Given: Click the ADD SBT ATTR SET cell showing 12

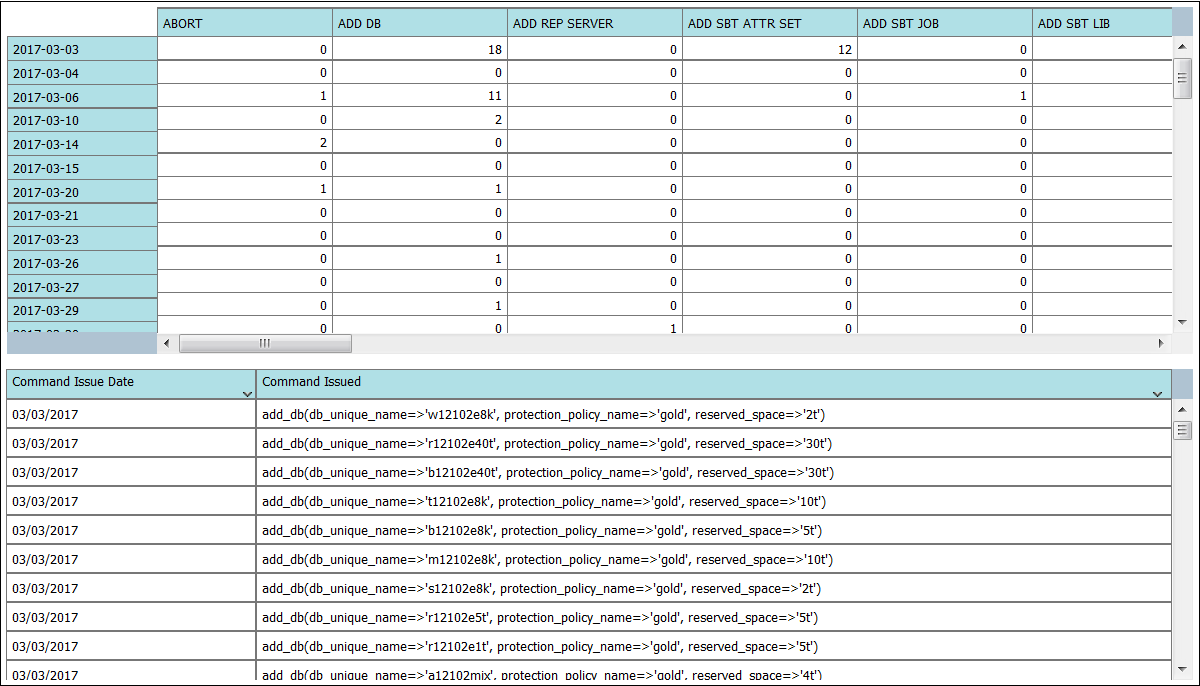Looking at the screenshot, I should tap(770, 49).
